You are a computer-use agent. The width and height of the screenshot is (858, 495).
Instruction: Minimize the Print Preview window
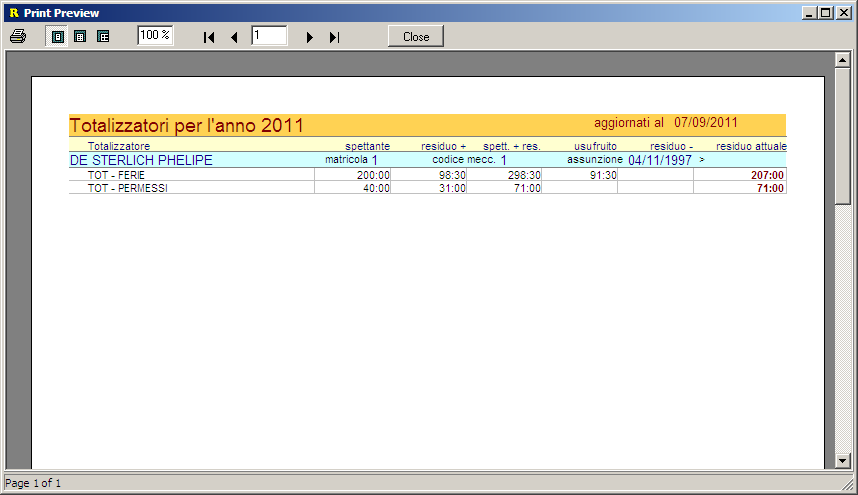(810, 13)
